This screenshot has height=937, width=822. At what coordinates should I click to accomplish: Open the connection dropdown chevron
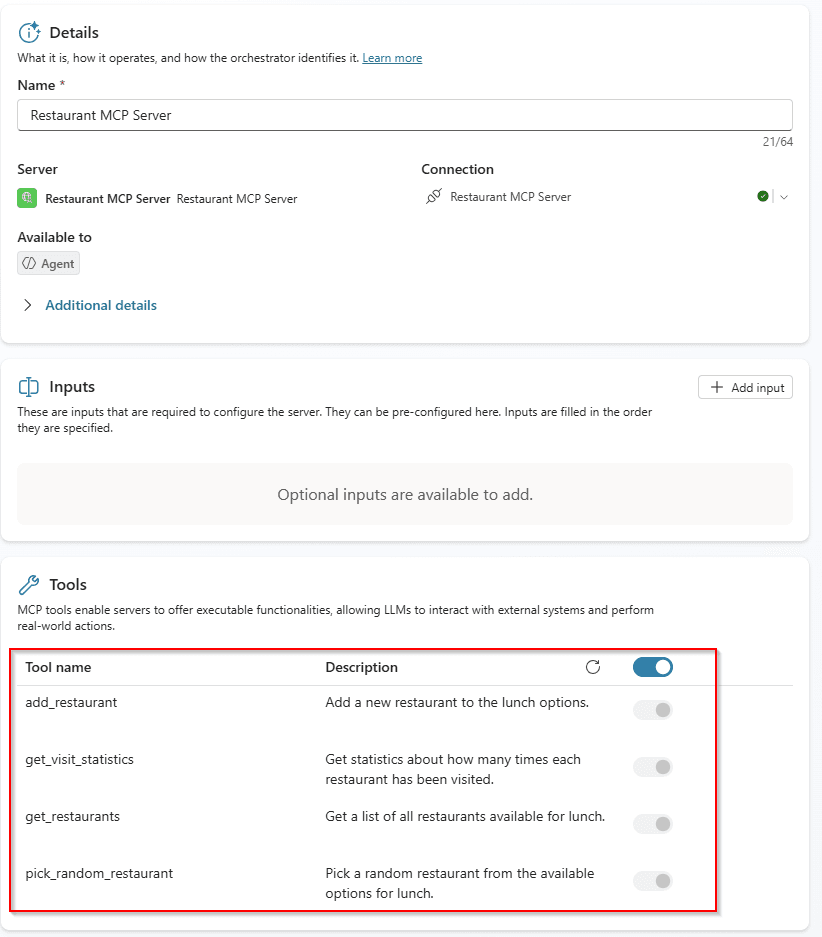(784, 197)
